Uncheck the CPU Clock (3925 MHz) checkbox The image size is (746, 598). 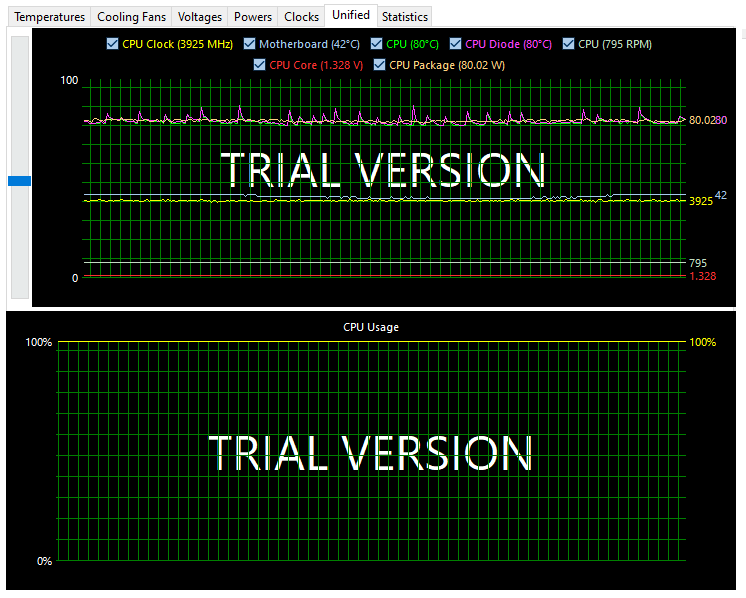(112, 44)
